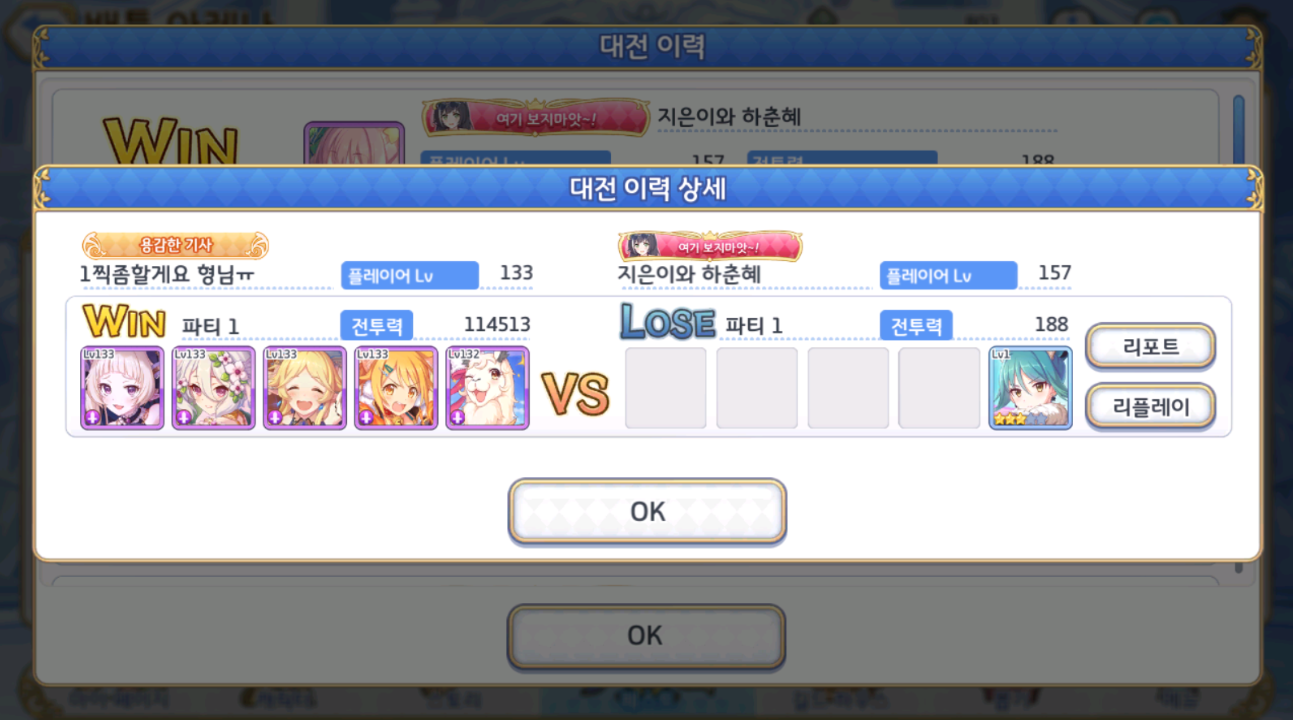Viewport: 1293px width, 720px height.
Task: Play the match with 리플레이 button
Action: 1151,406
